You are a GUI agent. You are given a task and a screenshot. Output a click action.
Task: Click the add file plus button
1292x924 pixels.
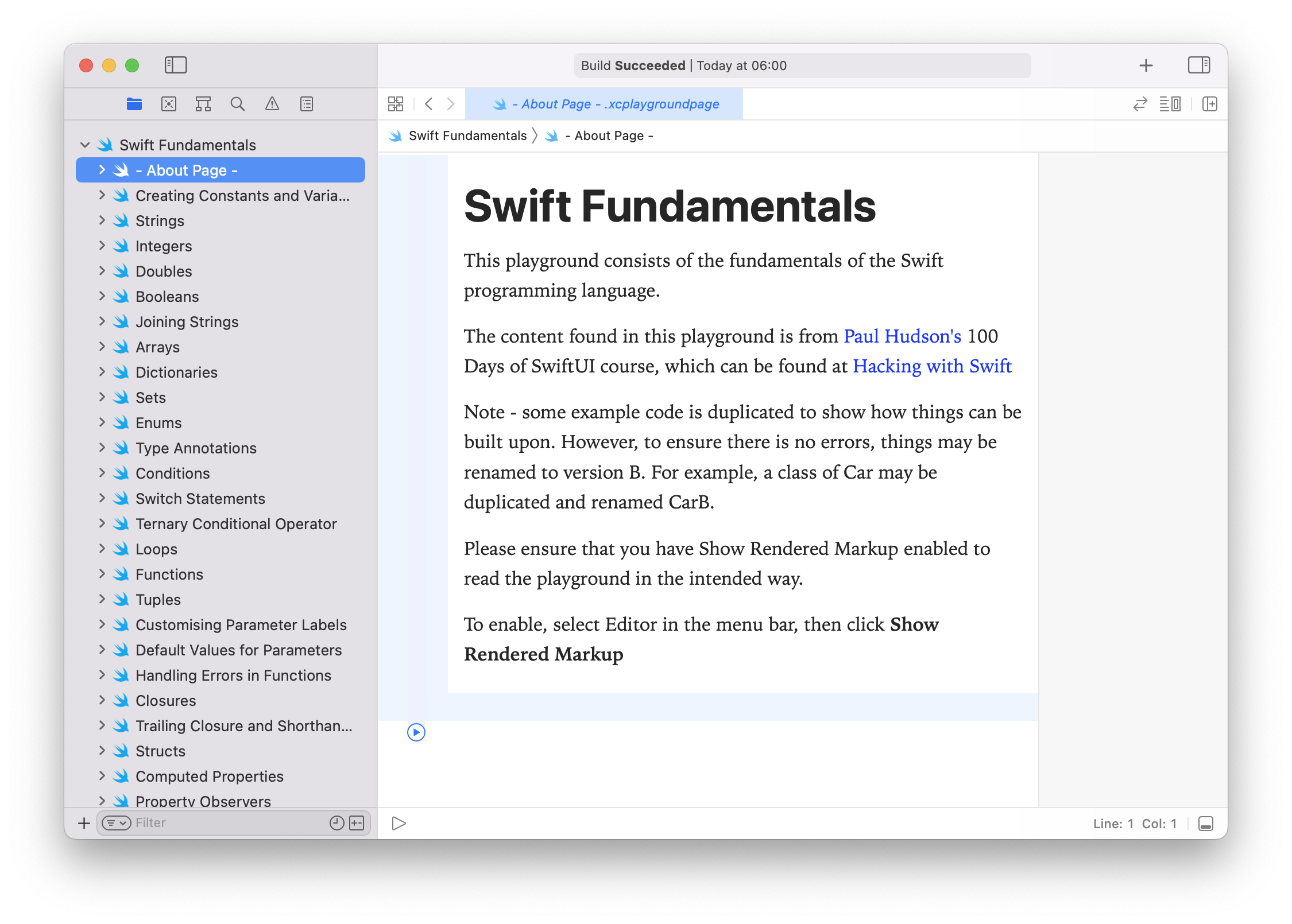pos(84,823)
